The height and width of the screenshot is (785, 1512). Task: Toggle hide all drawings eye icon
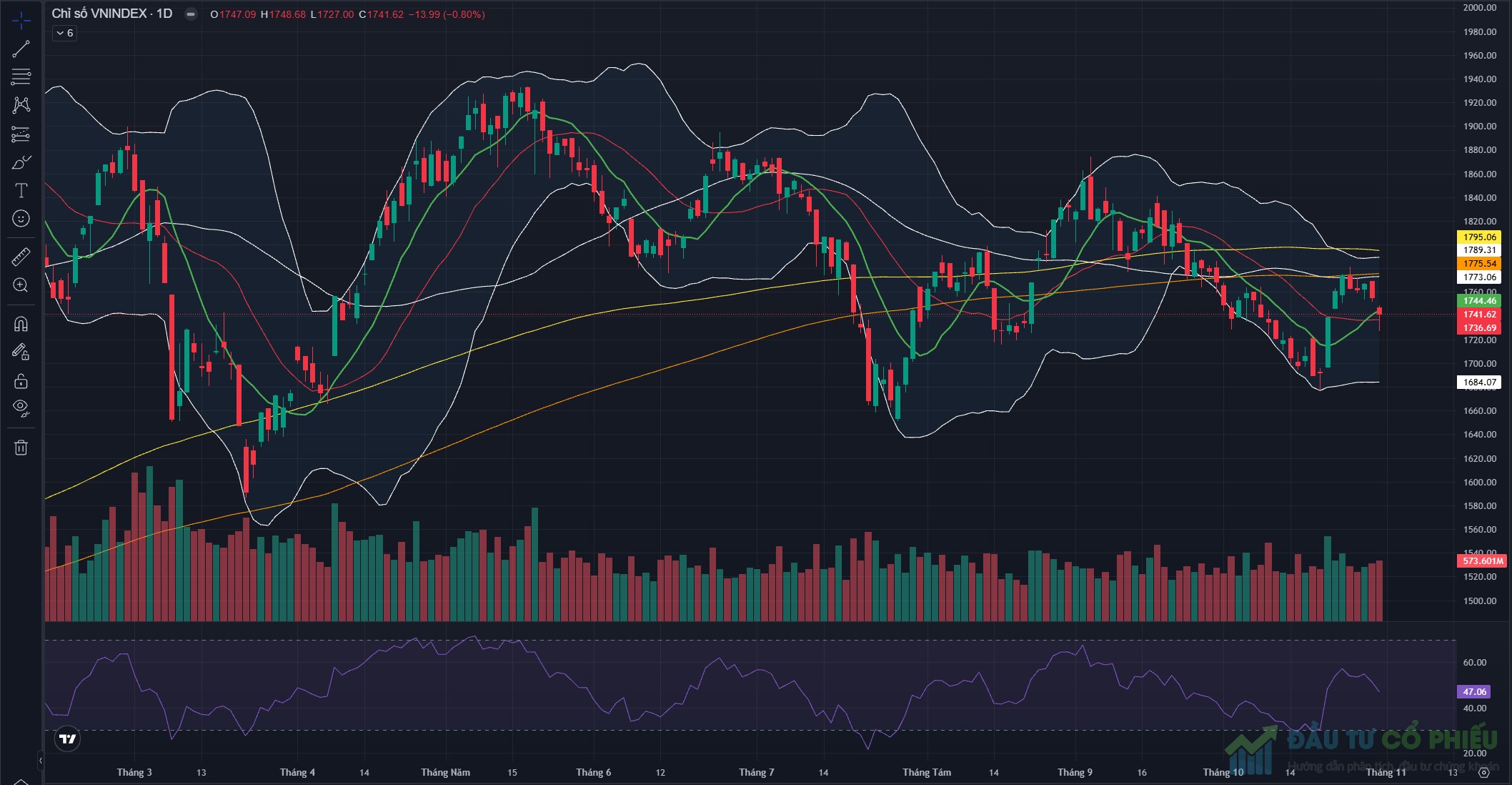[21, 408]
